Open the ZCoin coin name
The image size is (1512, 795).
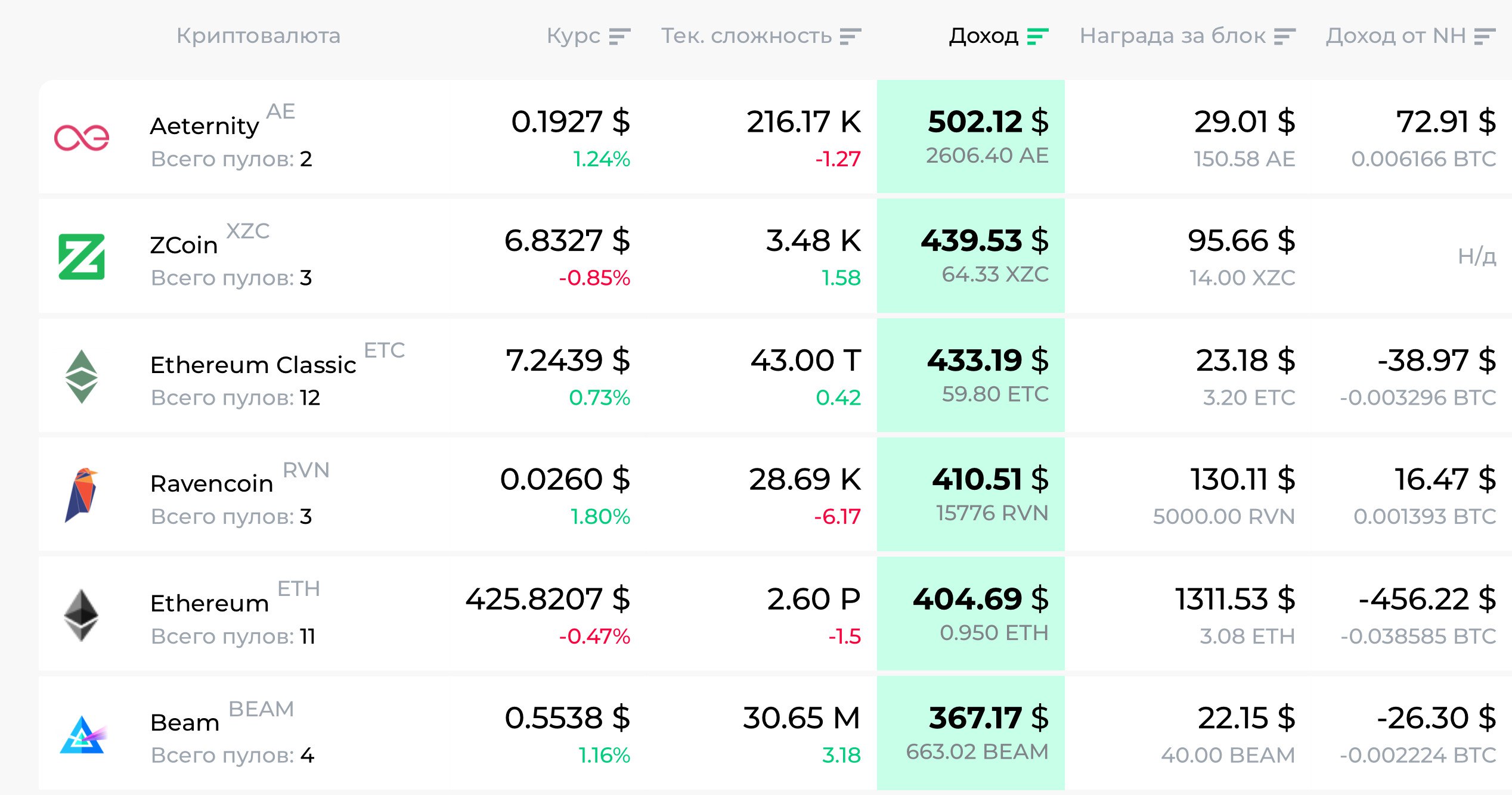(184, 245)
